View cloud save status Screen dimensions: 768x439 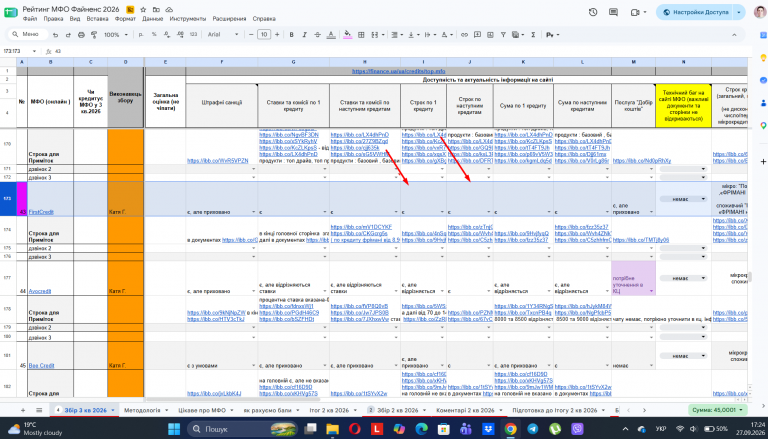coord(169,9)
